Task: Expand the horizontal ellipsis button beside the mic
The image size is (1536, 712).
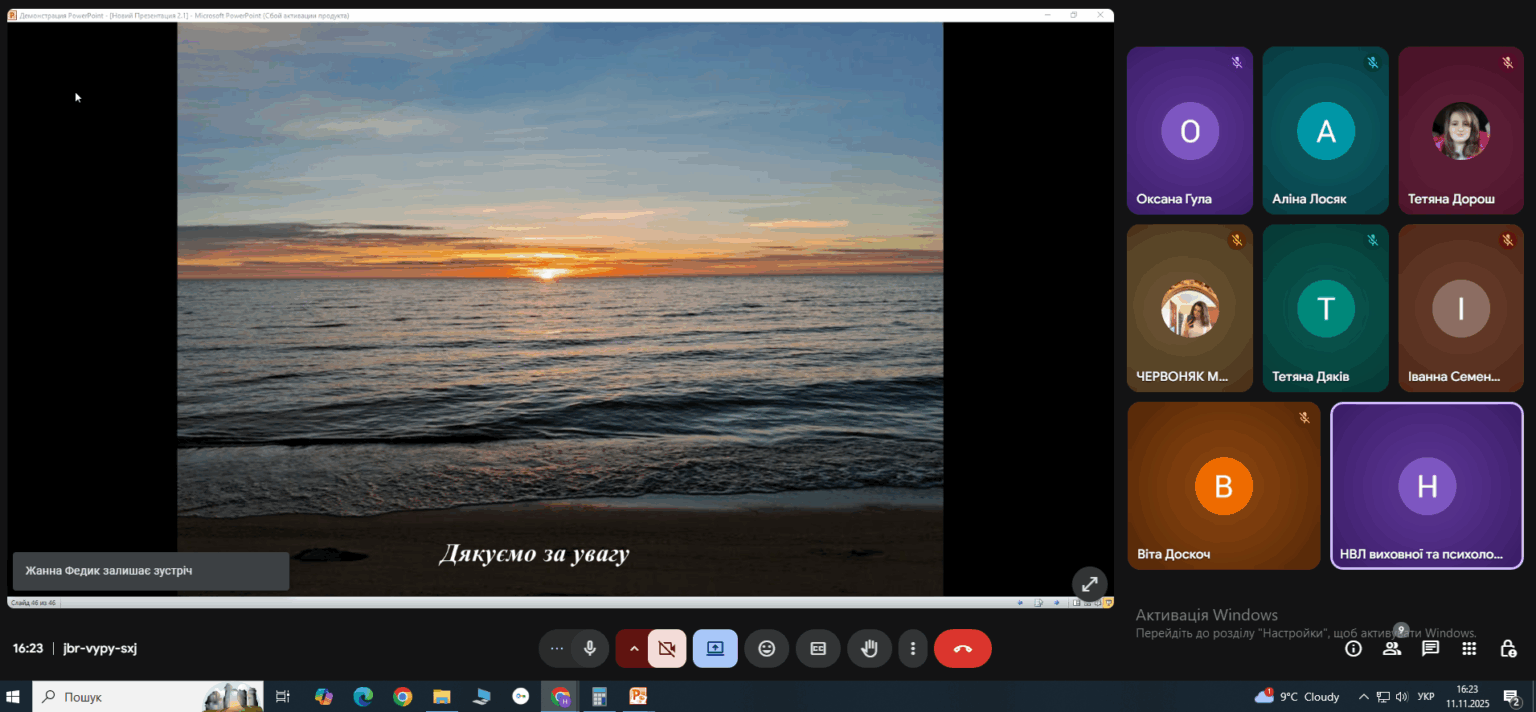Action: point(557,648)
